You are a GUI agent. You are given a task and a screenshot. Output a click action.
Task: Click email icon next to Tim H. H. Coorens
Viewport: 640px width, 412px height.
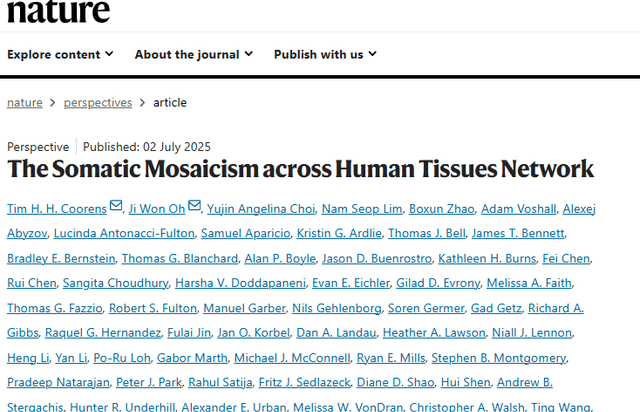[116, 207]
